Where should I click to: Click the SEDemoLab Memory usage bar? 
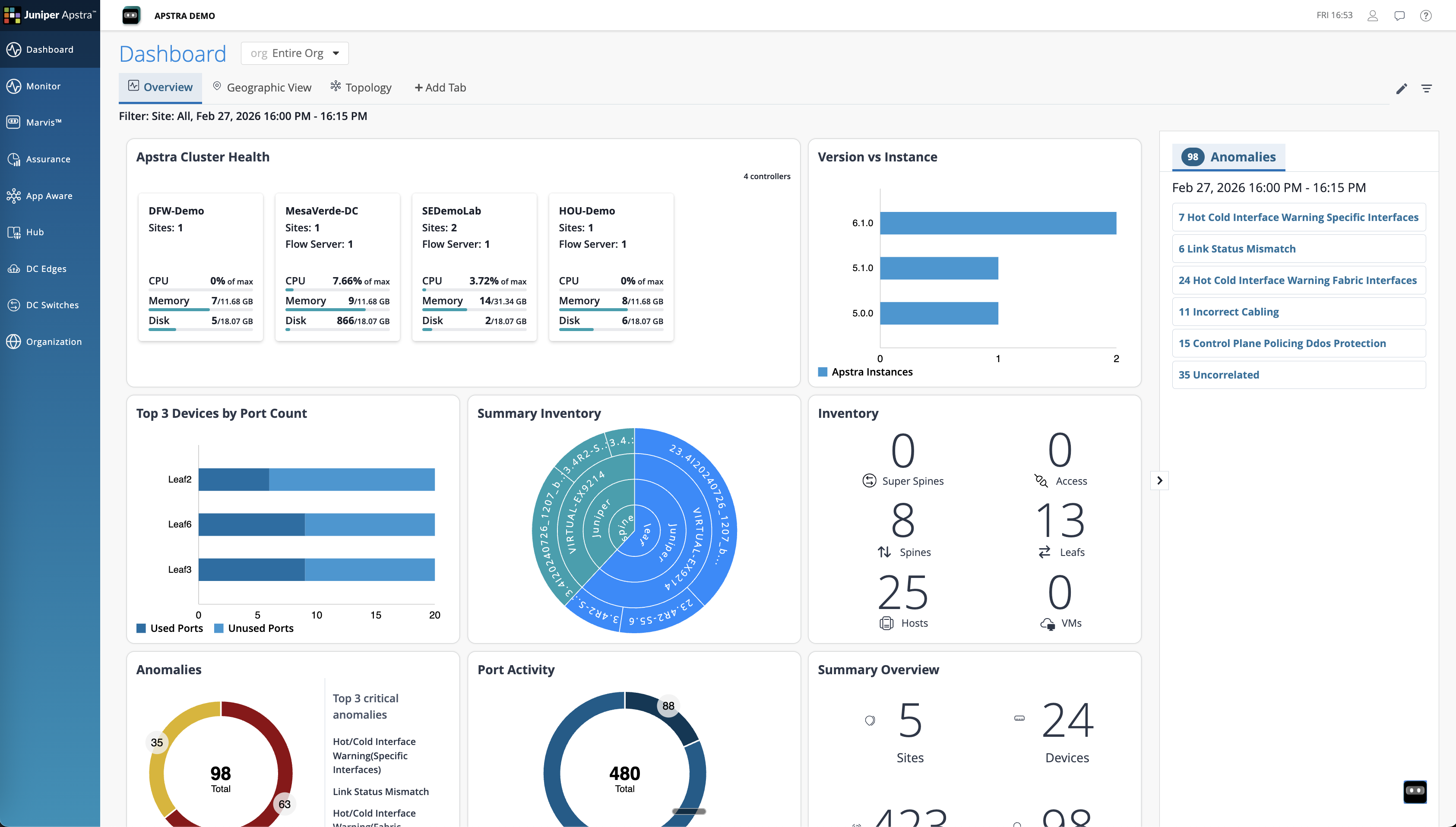click(475, 309)
